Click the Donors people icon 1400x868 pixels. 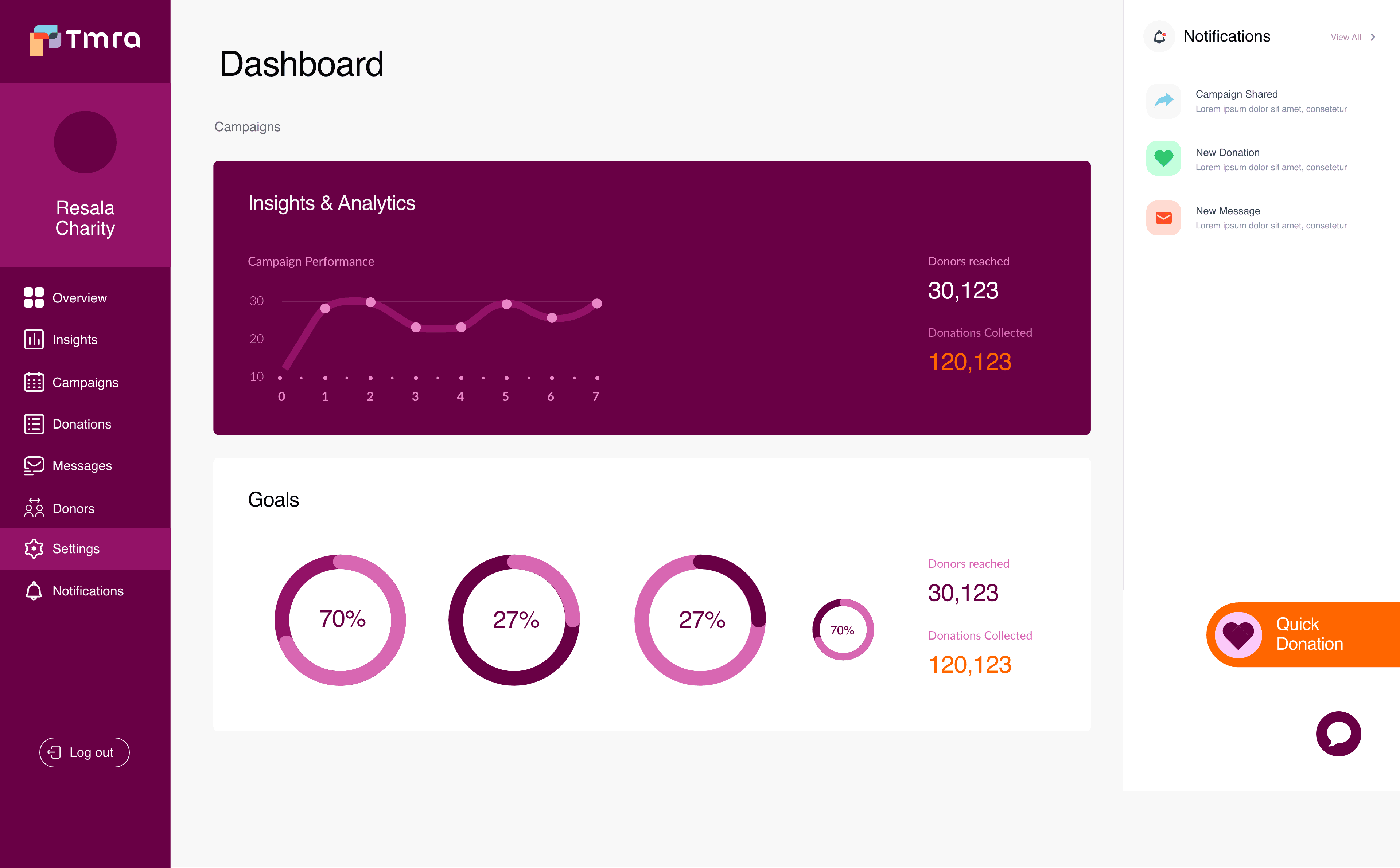pos(34,508)
